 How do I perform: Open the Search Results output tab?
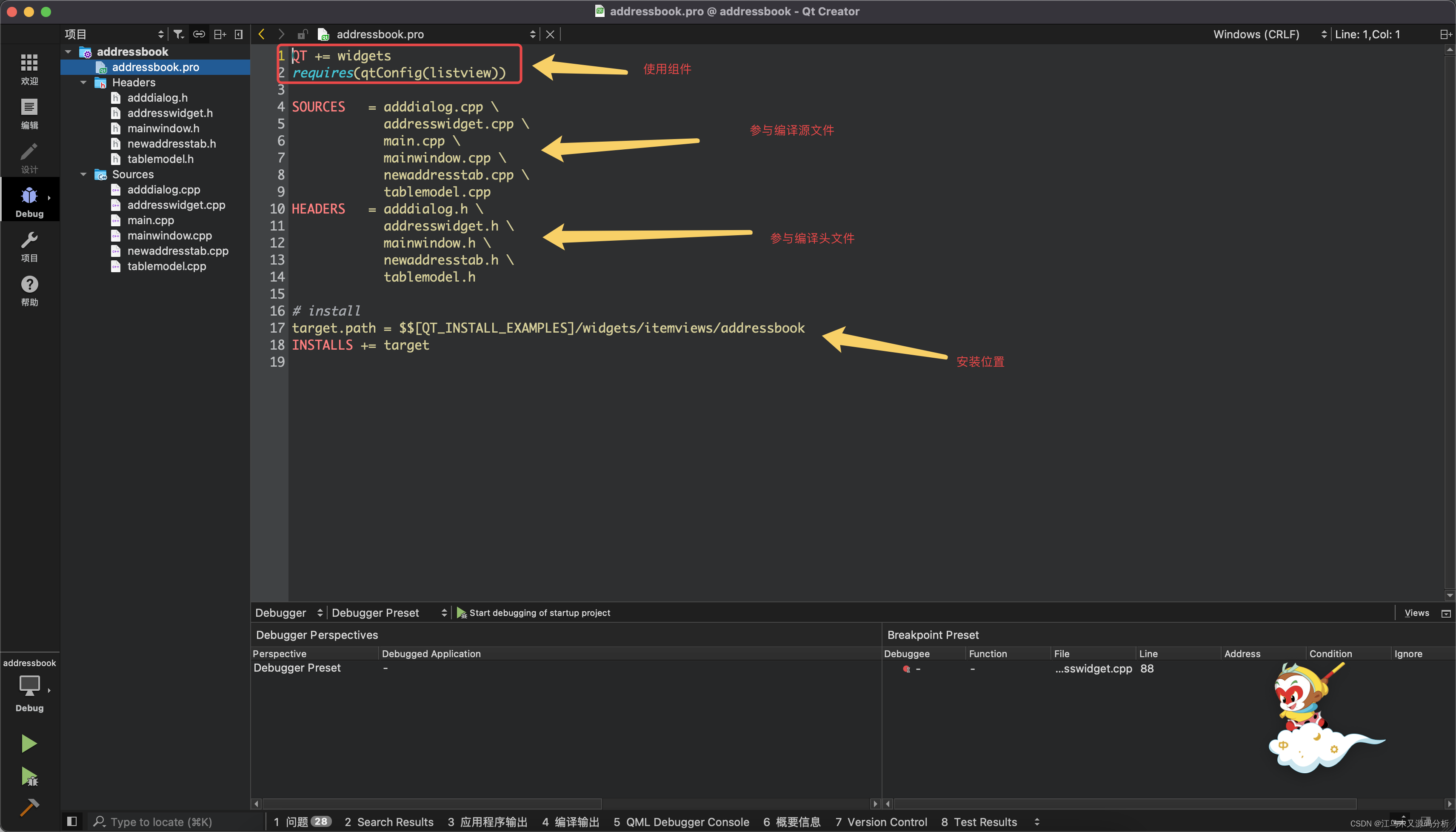tap(388, 822)
